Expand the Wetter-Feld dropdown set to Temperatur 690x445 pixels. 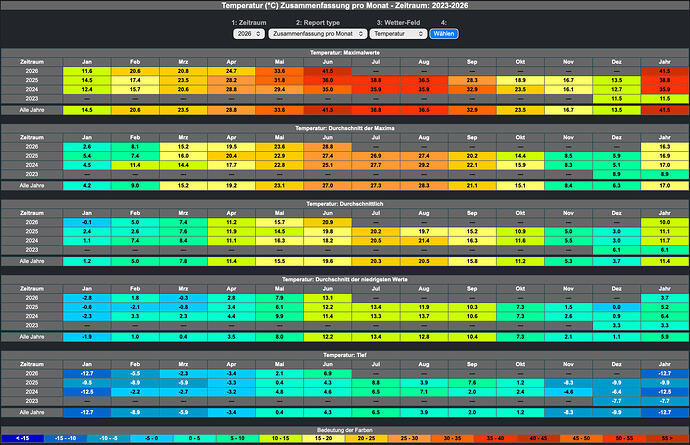click(x=398, y=34)
